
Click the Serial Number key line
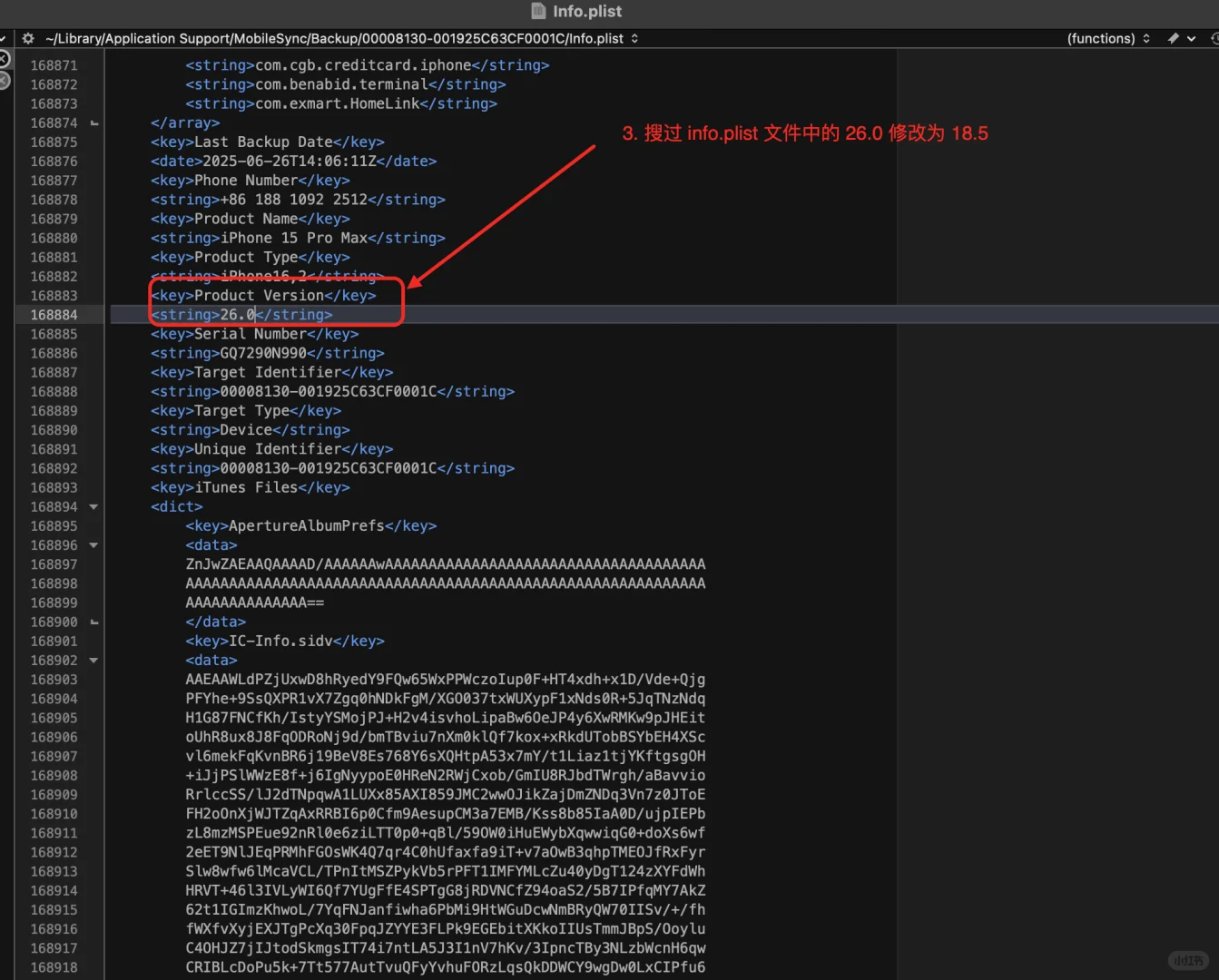[x=255, y=334]
